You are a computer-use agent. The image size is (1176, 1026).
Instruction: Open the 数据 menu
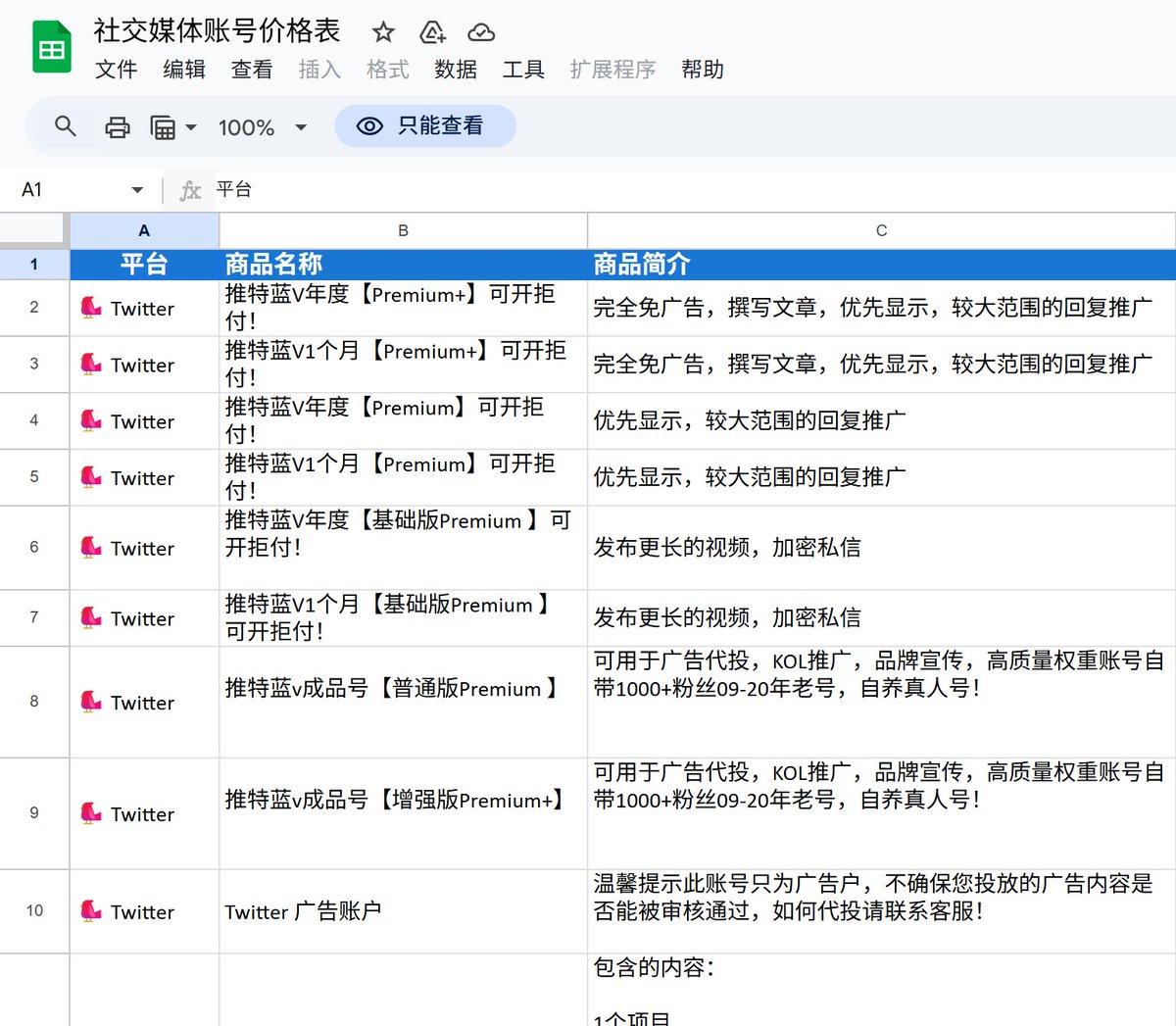(456, 70)
